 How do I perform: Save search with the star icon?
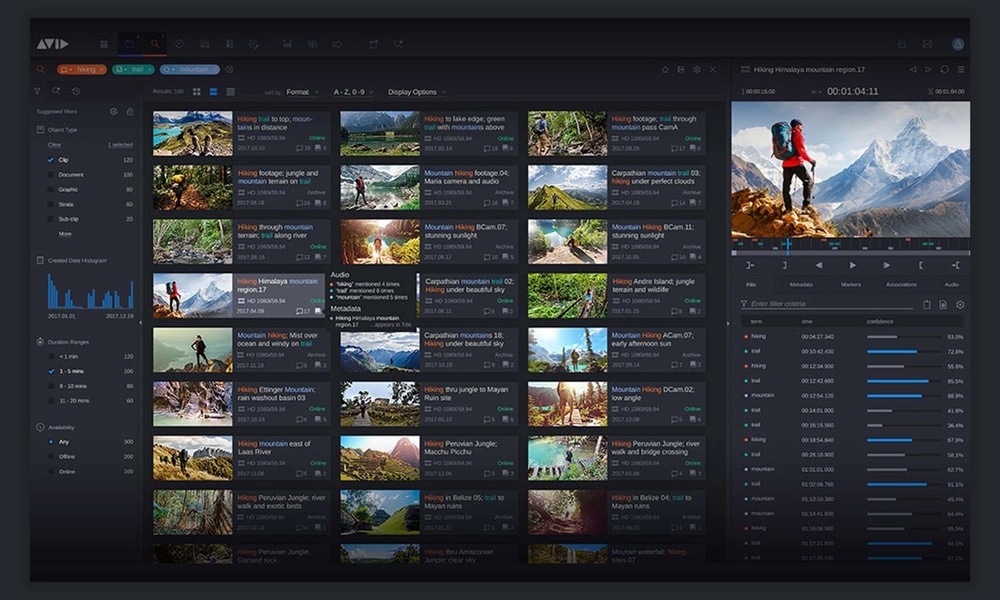(x=665, y=69)
